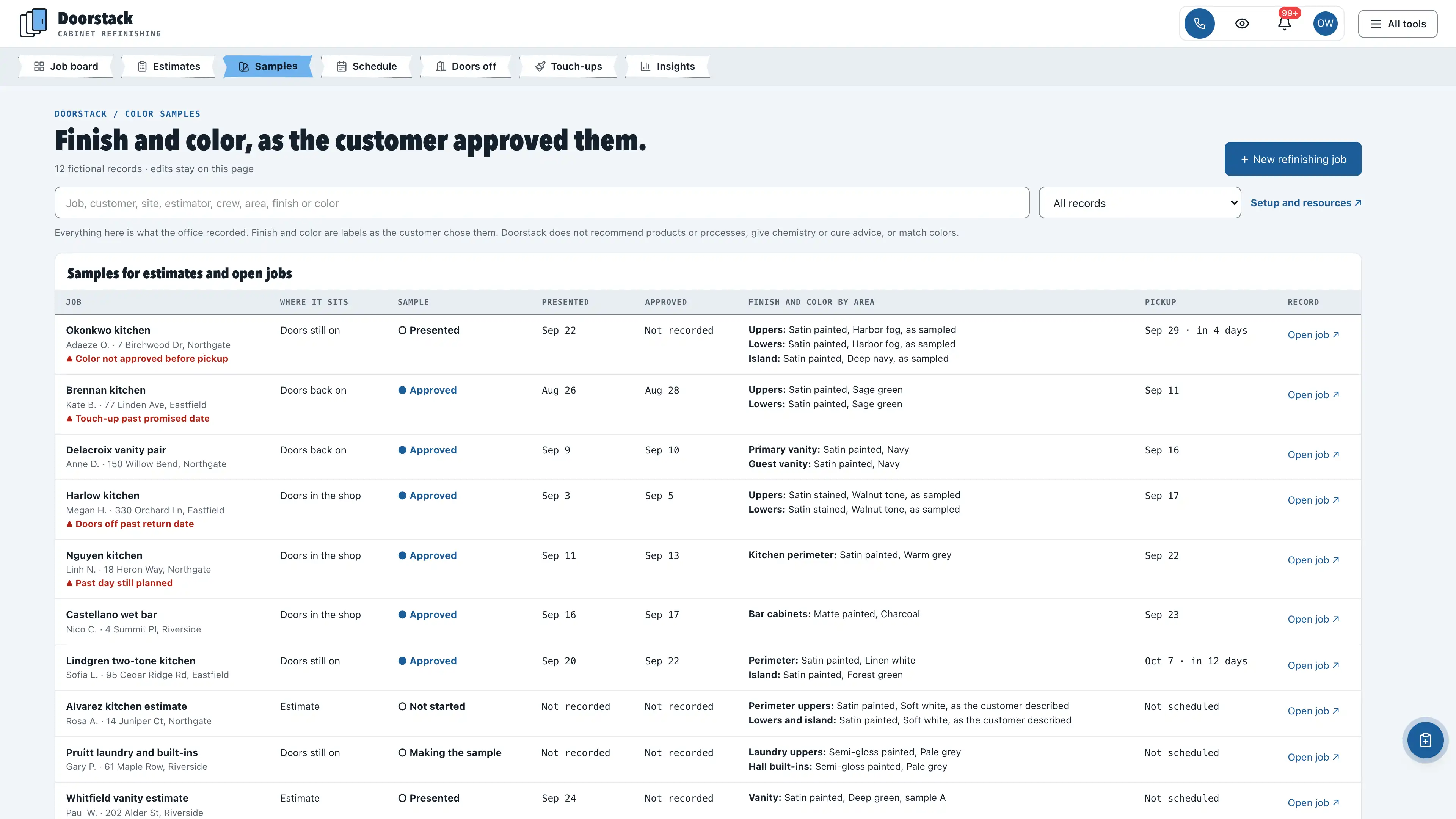
Task: Click 'Doors off past return date' warning
Action: [130, 524]
